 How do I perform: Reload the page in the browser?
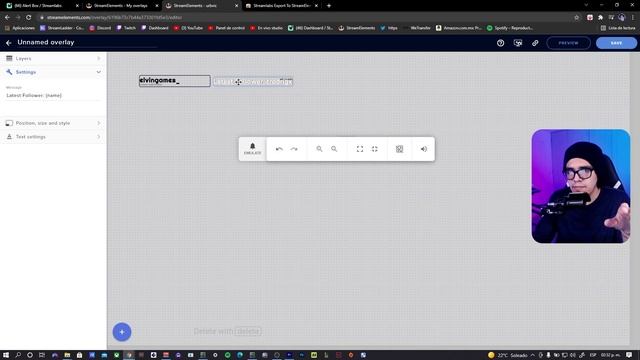click(x=28, y=18)
